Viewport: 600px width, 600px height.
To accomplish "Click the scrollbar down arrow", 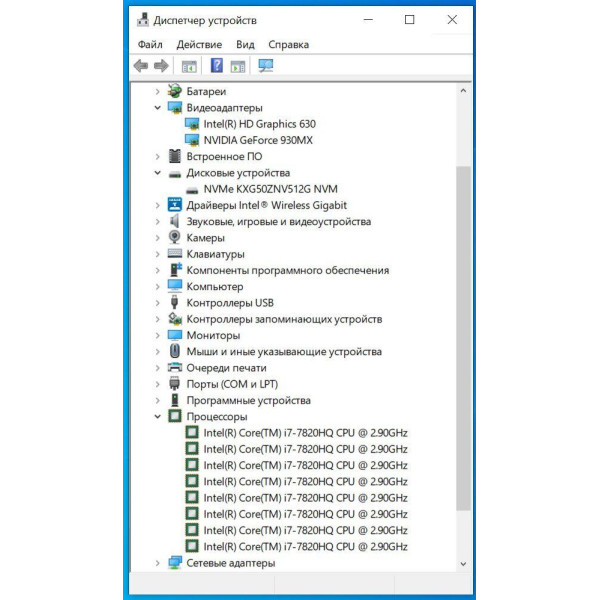I will coord(463,564).
